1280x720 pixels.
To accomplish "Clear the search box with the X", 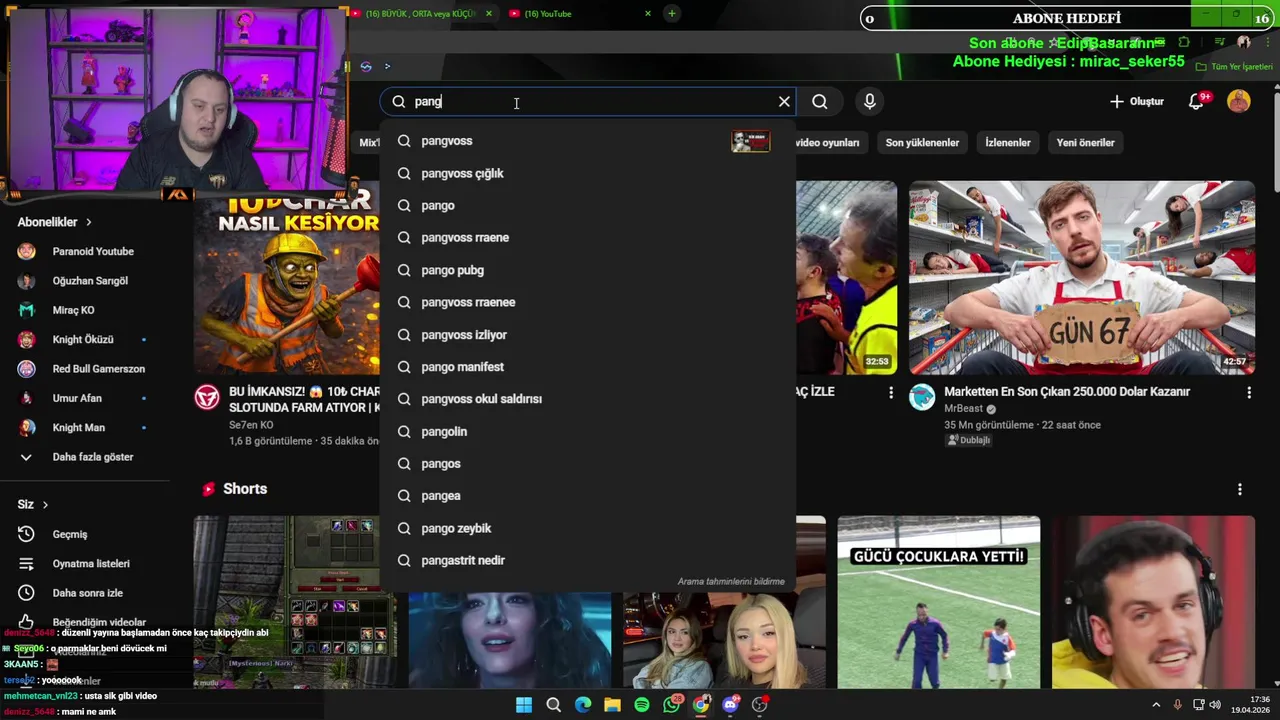I will tap(784, 101).
